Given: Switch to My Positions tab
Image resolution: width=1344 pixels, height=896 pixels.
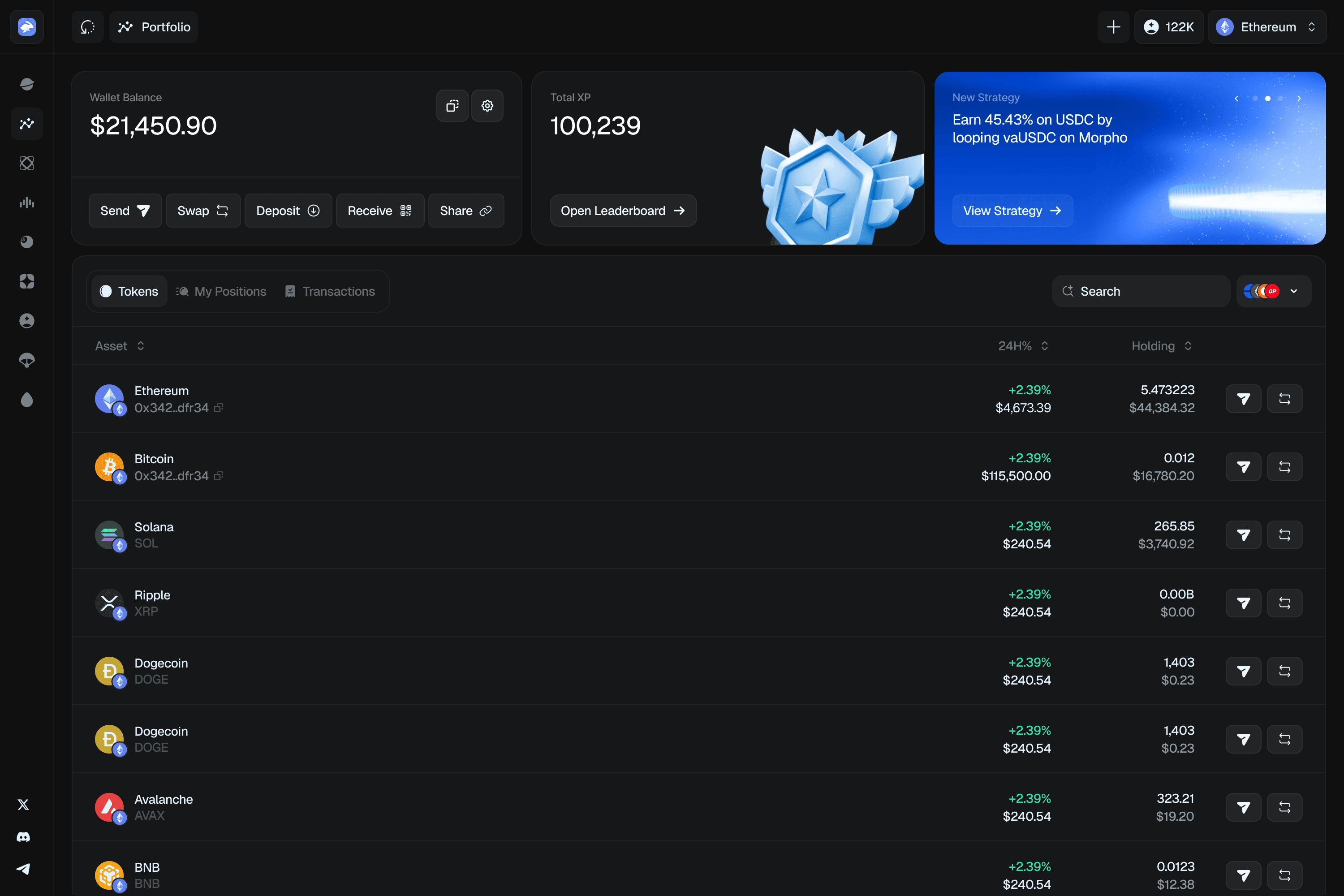Looking at the screenshot, I should point(221,292).
